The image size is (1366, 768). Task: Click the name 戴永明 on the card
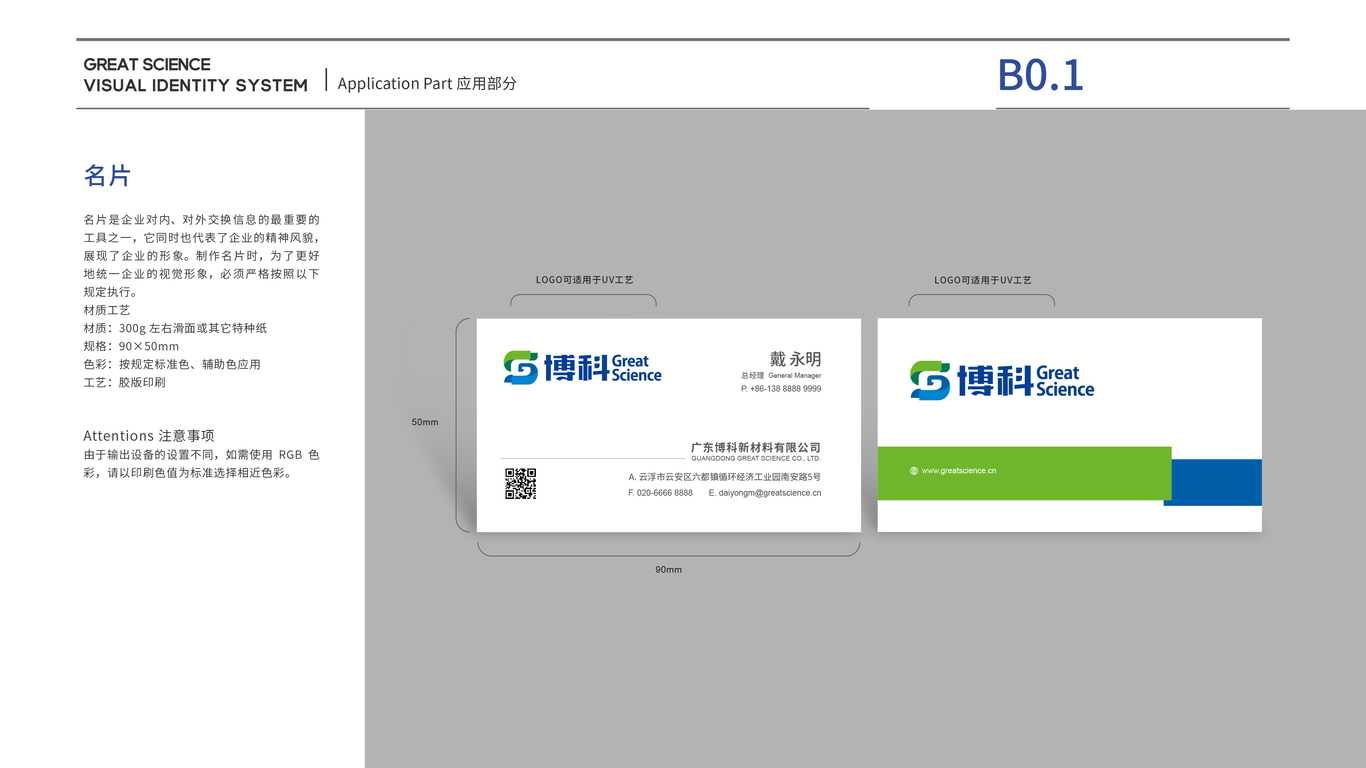pos(795,359)
